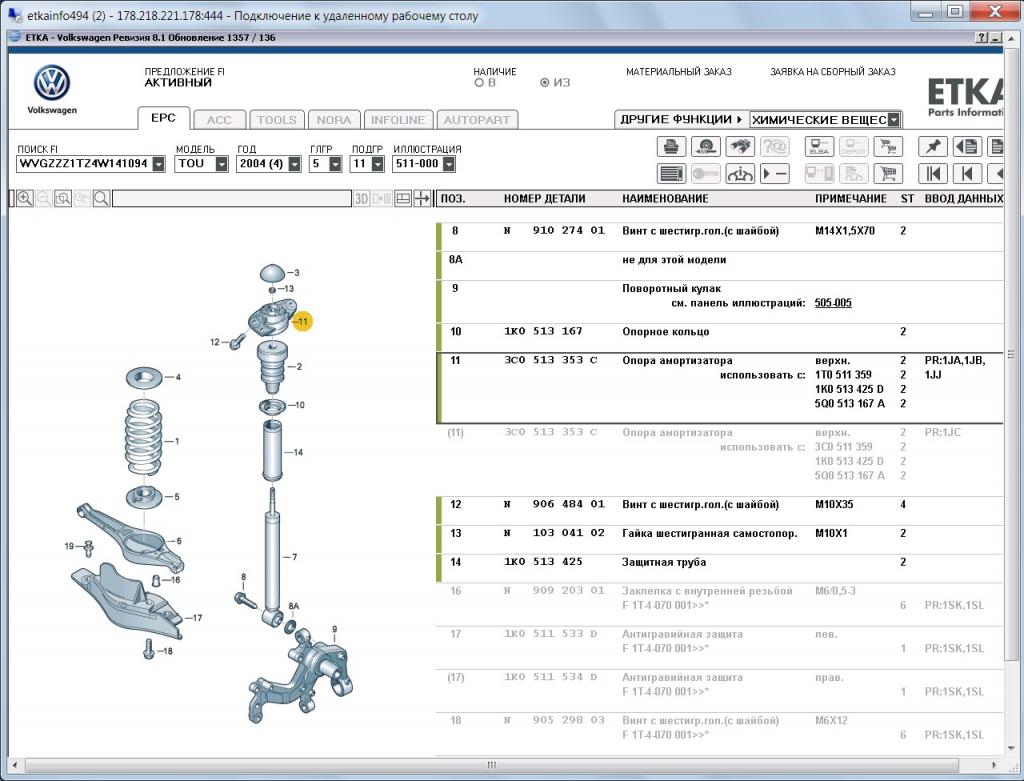The image size is (1024, 781).
Task: Click part number 'N 906 484 01'
Action: click(x=554, y=505)
